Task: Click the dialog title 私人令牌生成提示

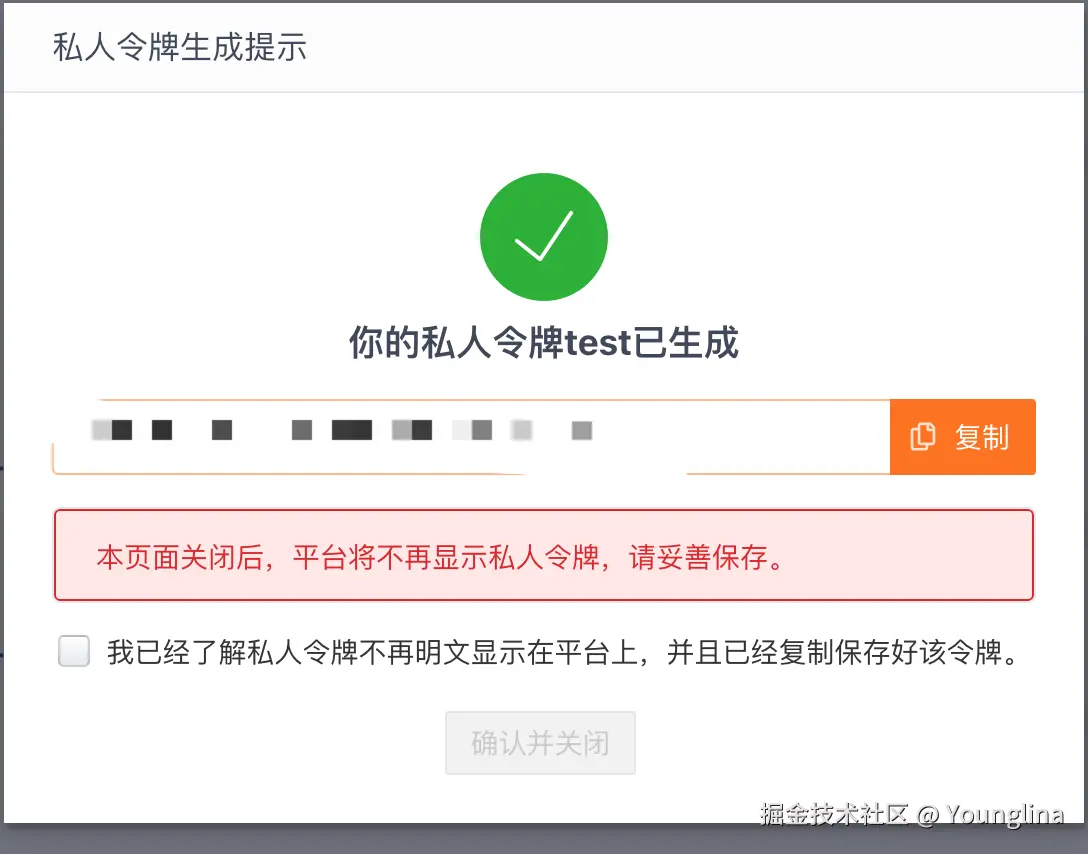Action: [x=180, y=47]
